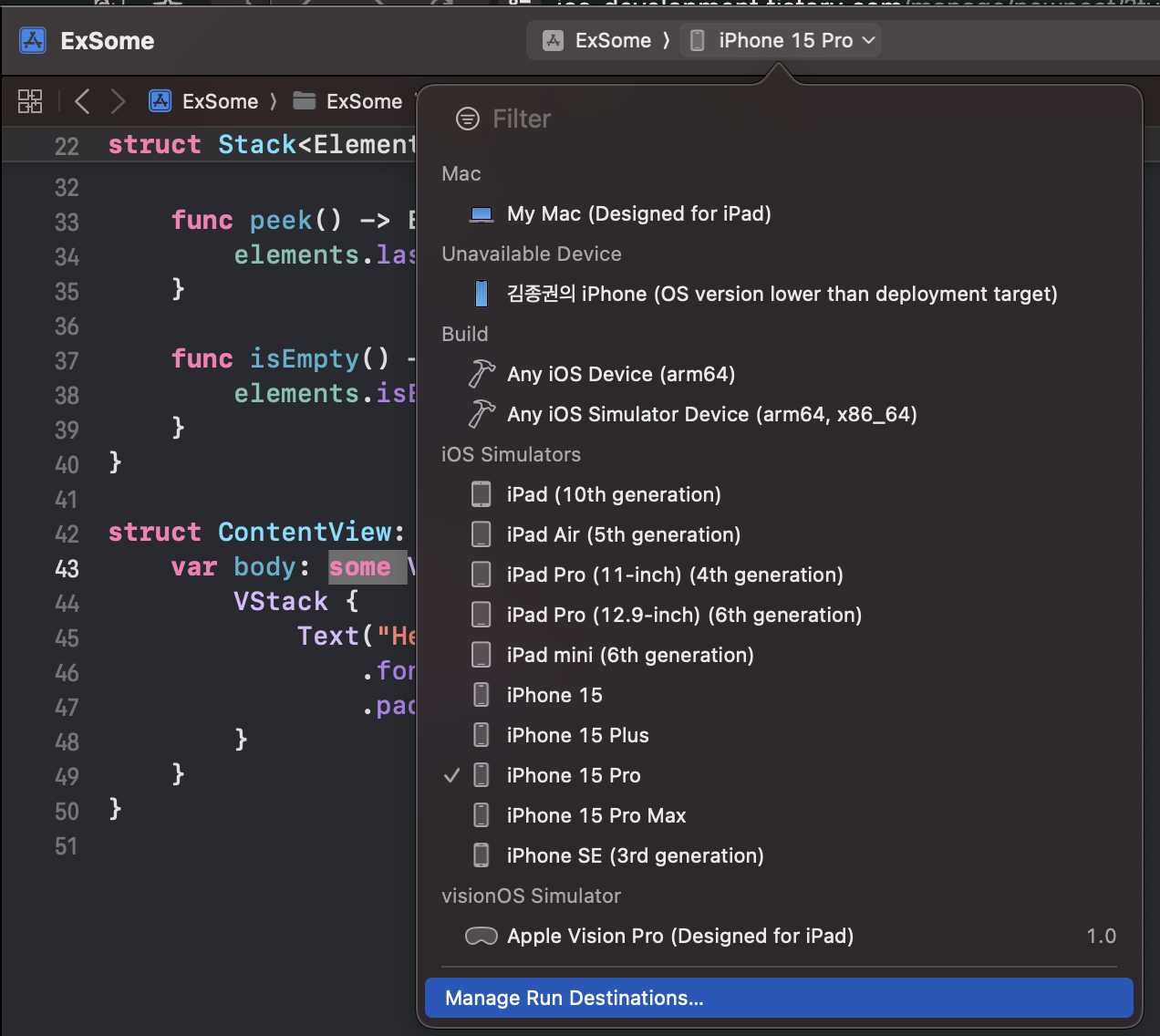This screenshot has width=1160, height=1036.
Task: Open iPhone 15 Pro destination dropdown
Action: (782, 40)
